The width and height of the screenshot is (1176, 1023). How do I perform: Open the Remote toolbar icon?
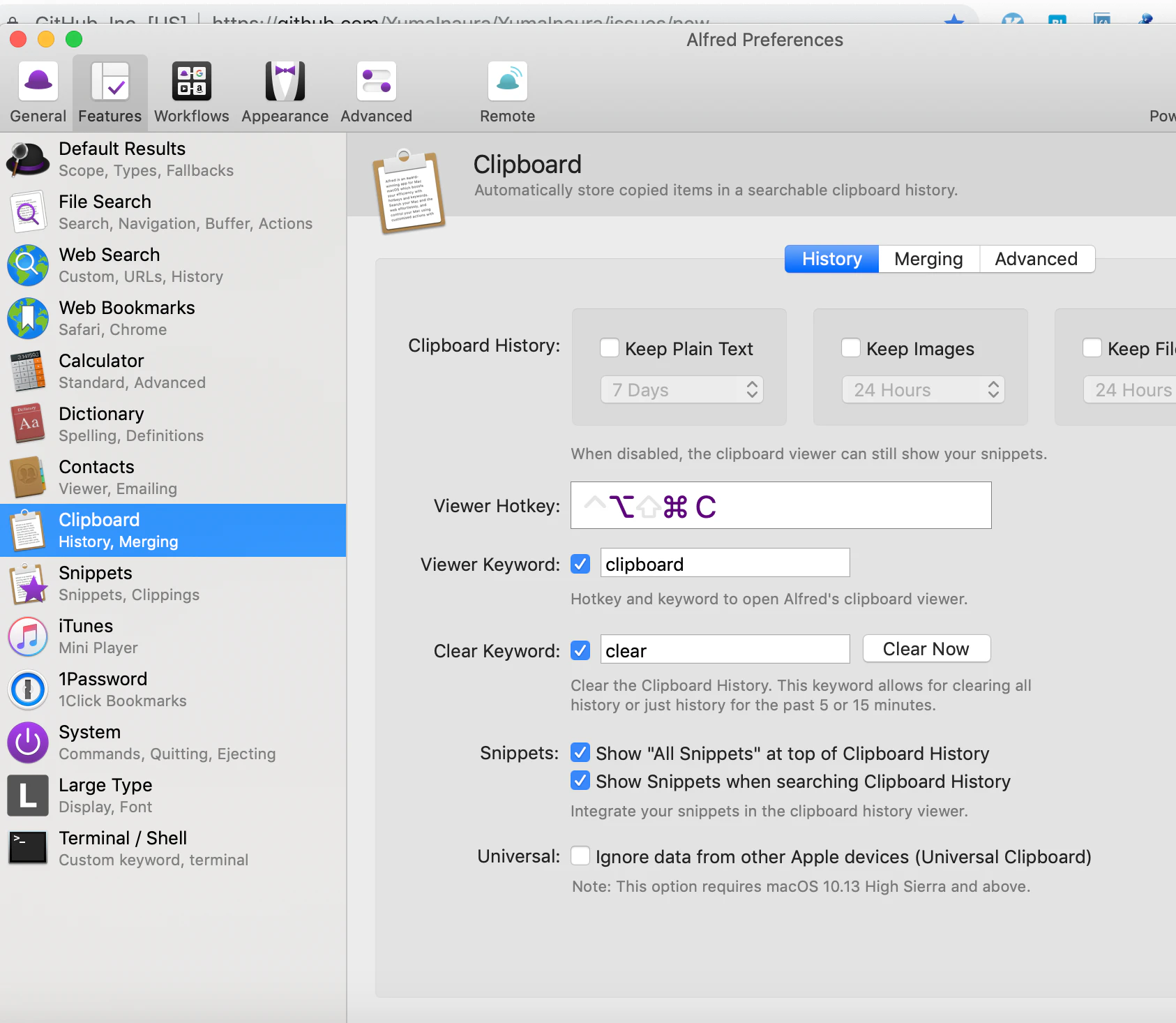508,82
